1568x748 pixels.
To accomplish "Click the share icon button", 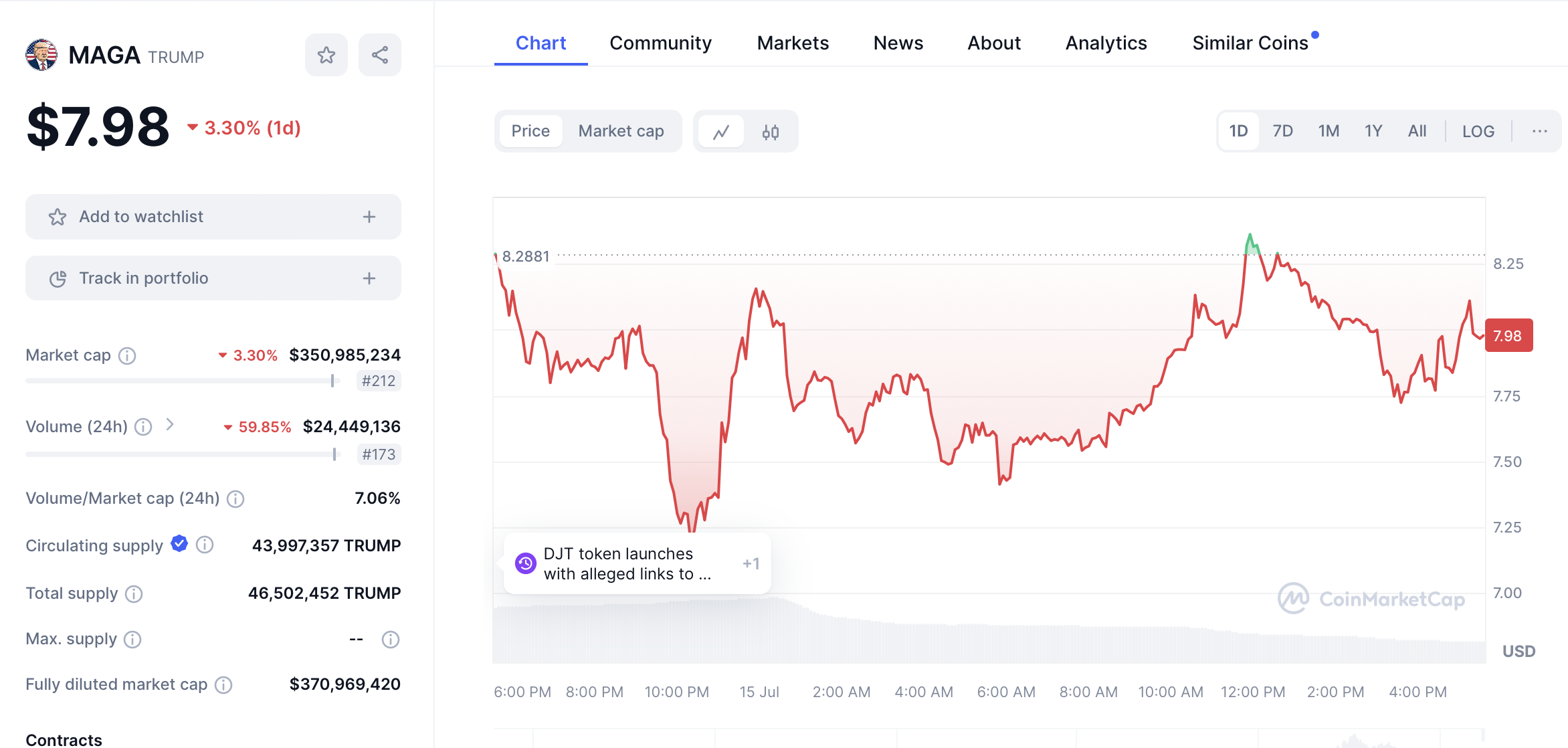I will point(380,55).
